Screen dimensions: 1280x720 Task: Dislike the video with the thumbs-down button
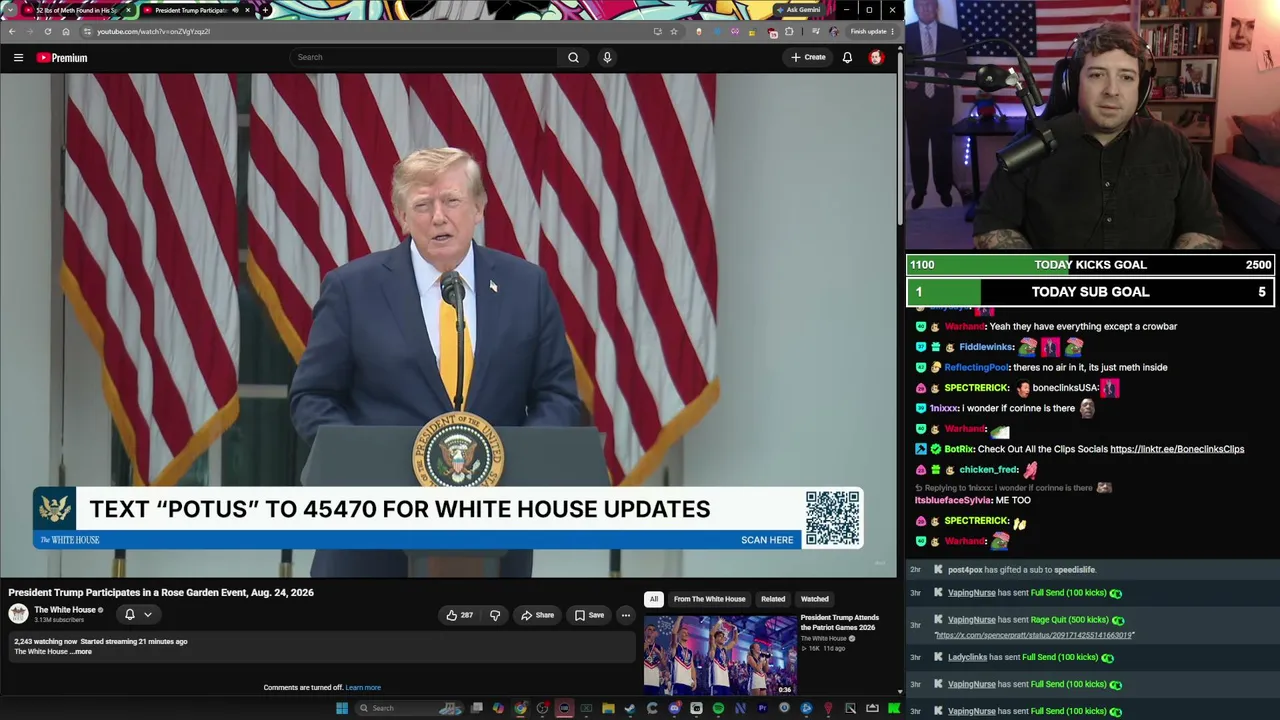(x=495, y=615)
